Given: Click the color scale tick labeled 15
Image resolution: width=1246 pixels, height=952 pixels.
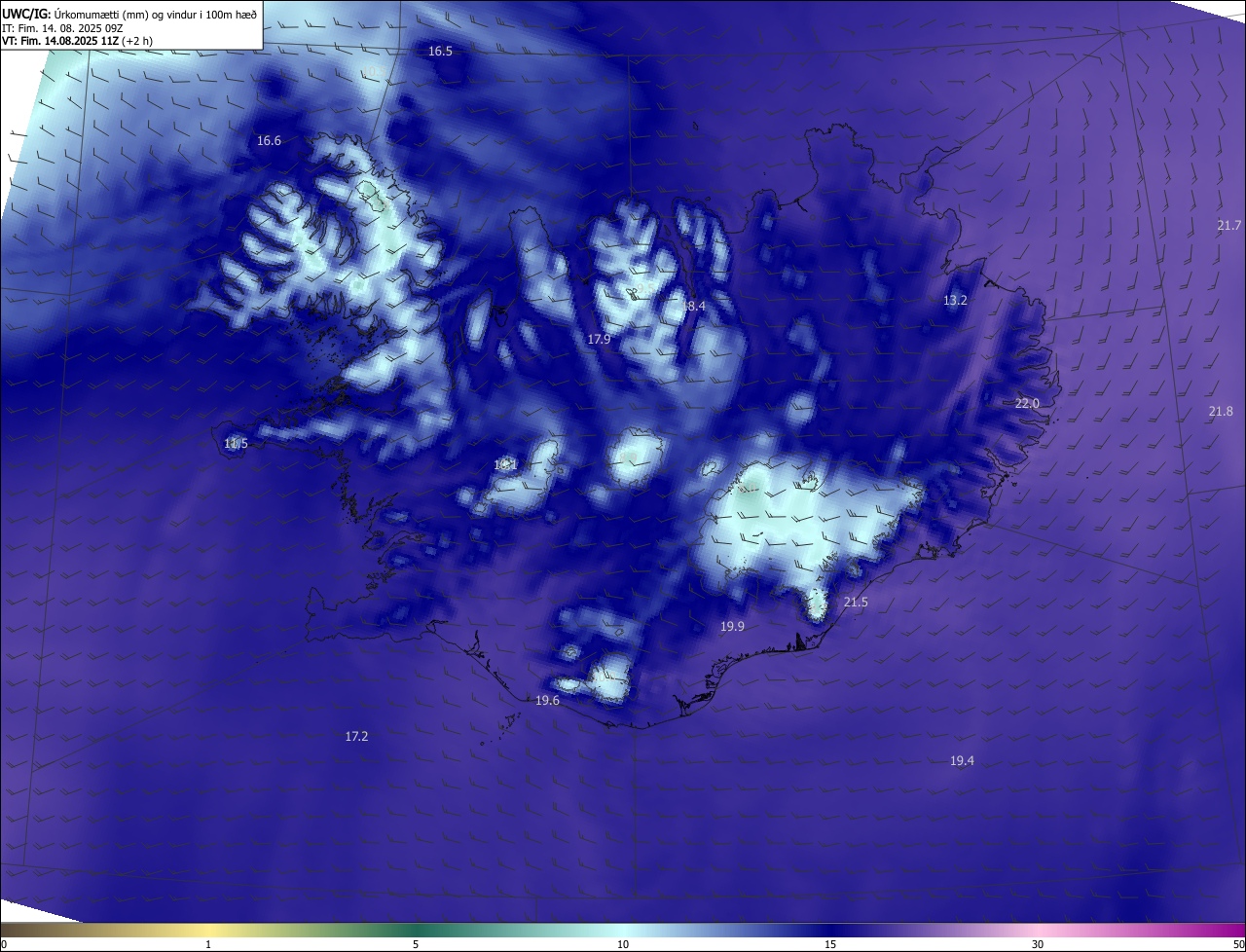Looking at the screenshot, I should [830, 944].
